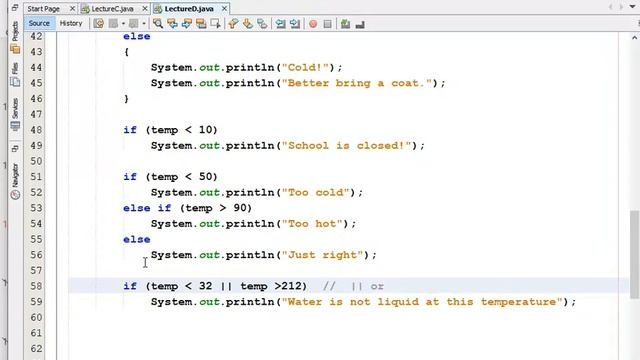Click Find Previous Occurrence icon
Viewport: 640px width, 360px height.
(x=172, y=24)
